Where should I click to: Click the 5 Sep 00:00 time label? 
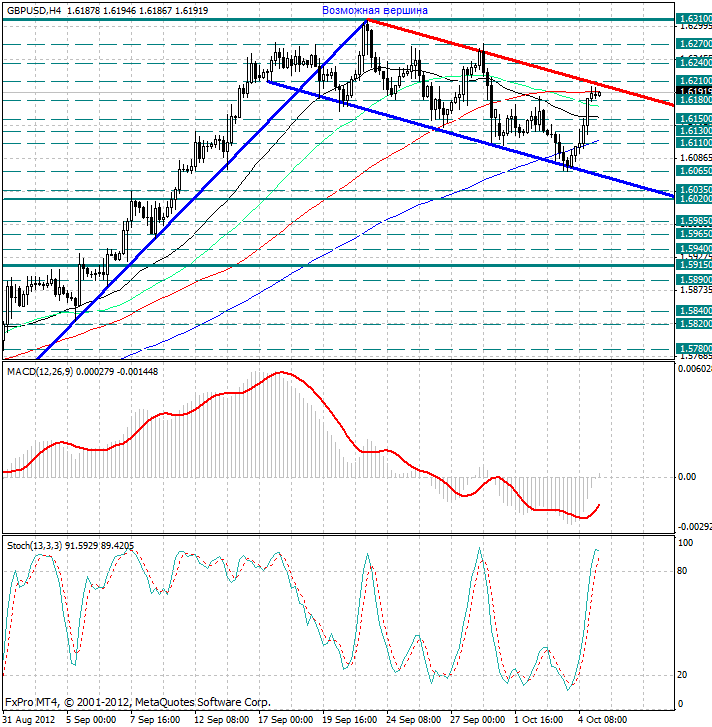coord(91,720)
